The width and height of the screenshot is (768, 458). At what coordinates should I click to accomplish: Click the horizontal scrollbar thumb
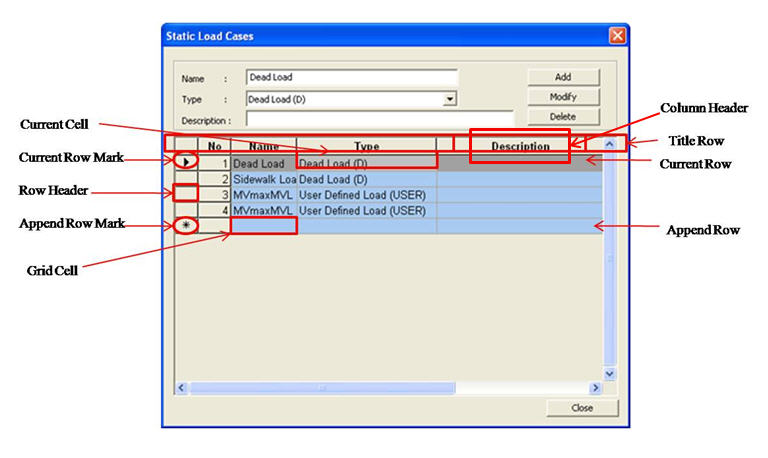(322, 387)
